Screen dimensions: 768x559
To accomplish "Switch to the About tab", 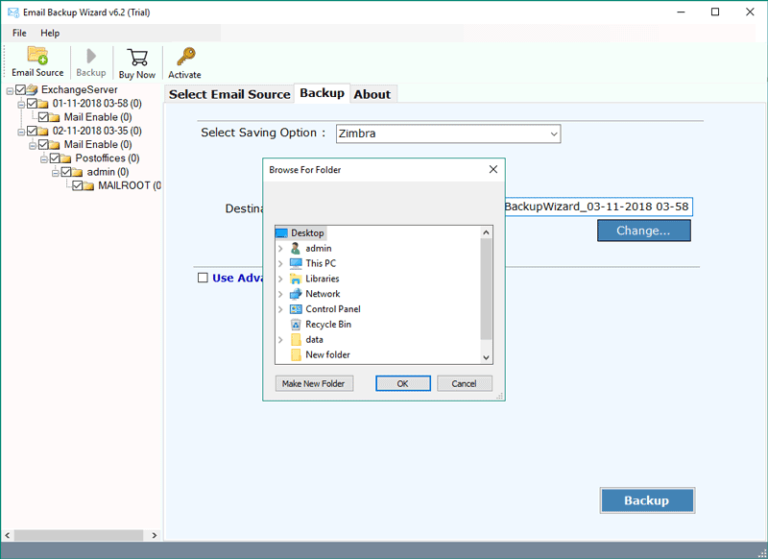I will pyautogui.click(x=372, y=94).
